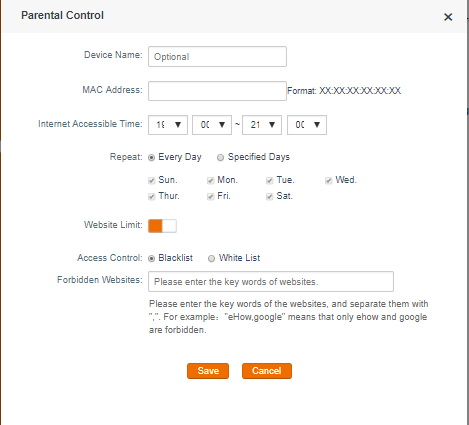Click the MAC Address input field
This screenshot has height=425, width=469.
click(217, 91)
